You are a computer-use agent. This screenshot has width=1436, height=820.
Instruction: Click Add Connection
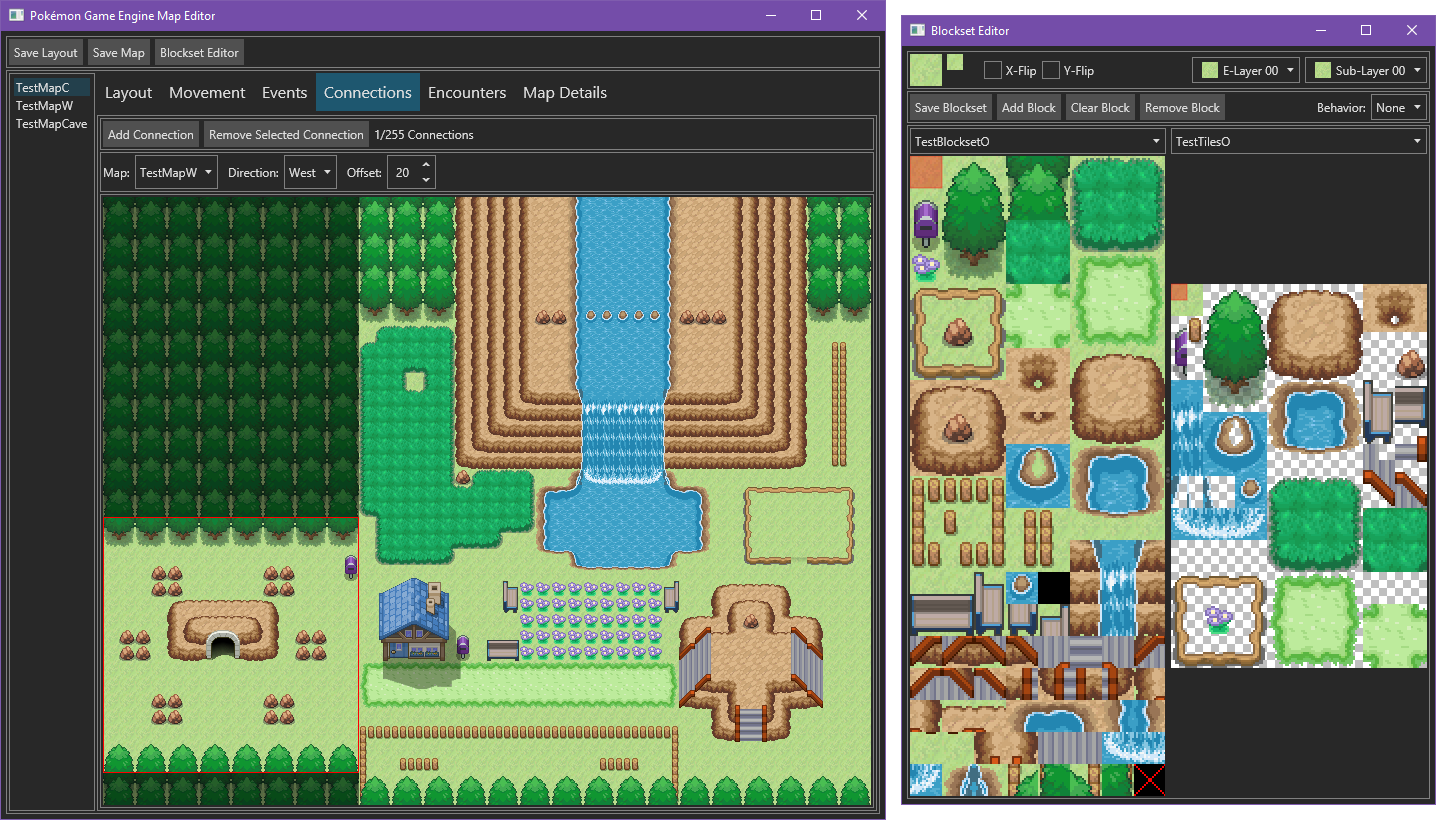click(x=151, y=134)
